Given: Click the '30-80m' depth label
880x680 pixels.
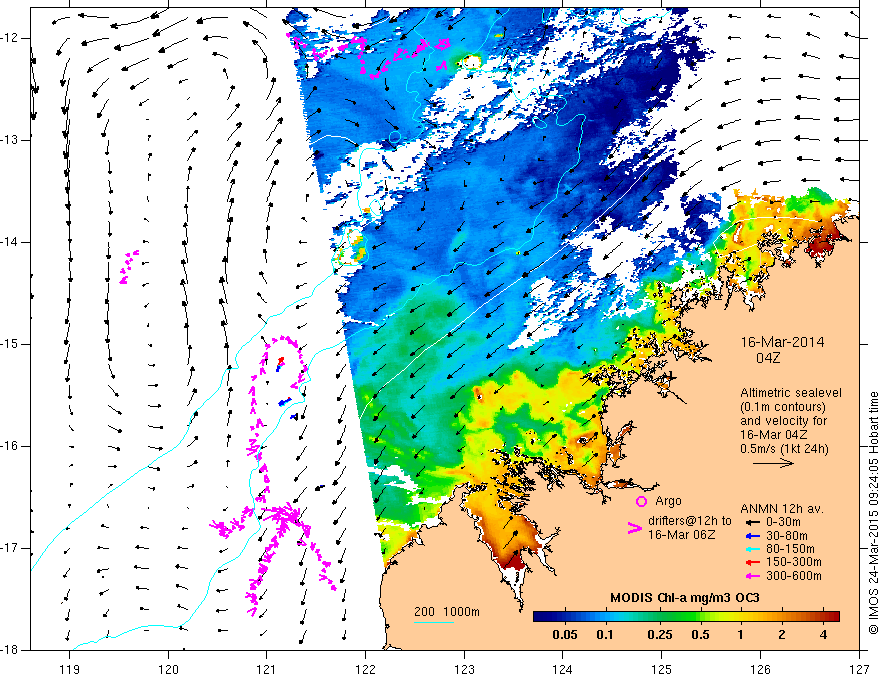Looking at the screenshot, I should [787, 536].
